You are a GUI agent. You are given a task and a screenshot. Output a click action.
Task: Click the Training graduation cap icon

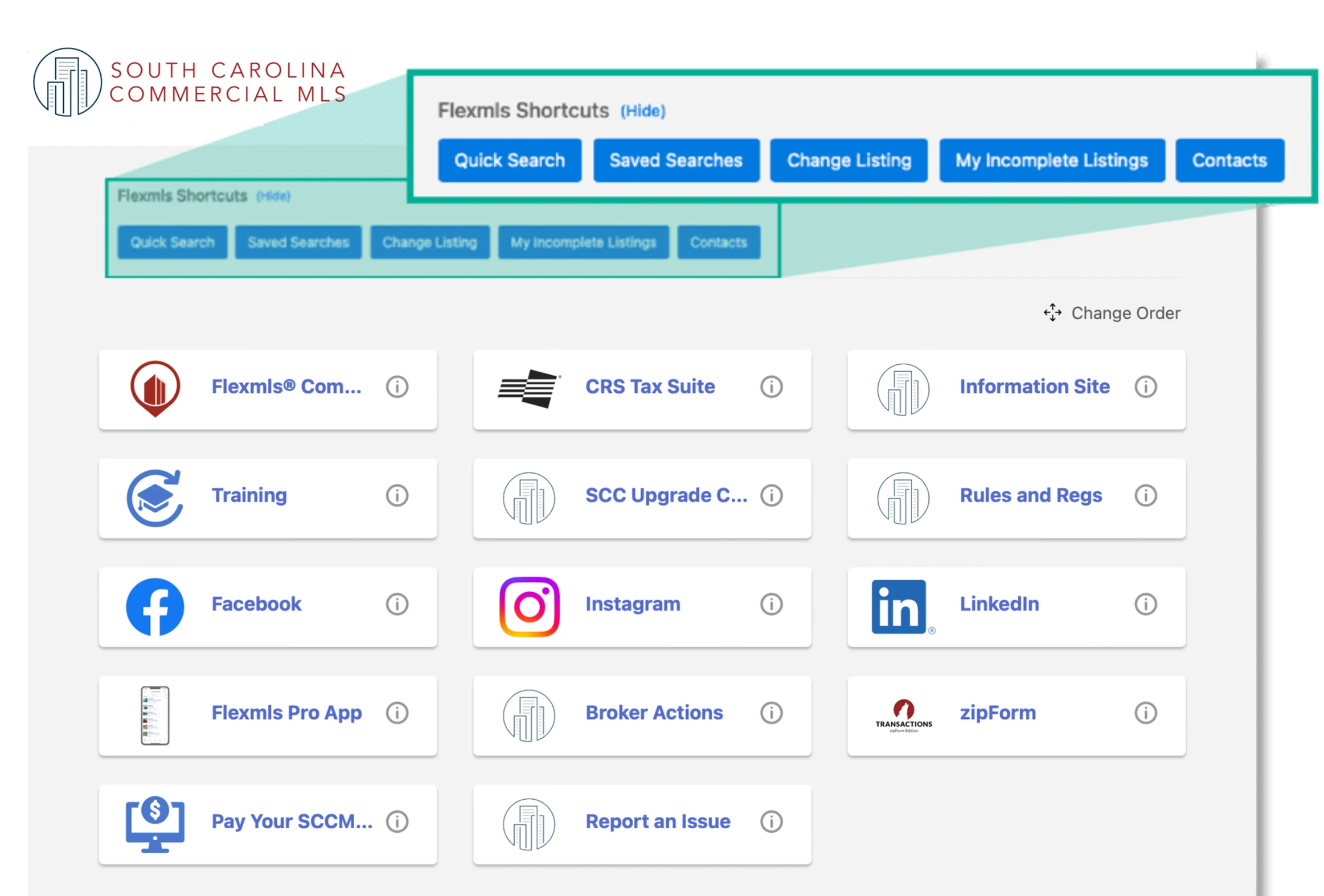[x=155, y=498]
